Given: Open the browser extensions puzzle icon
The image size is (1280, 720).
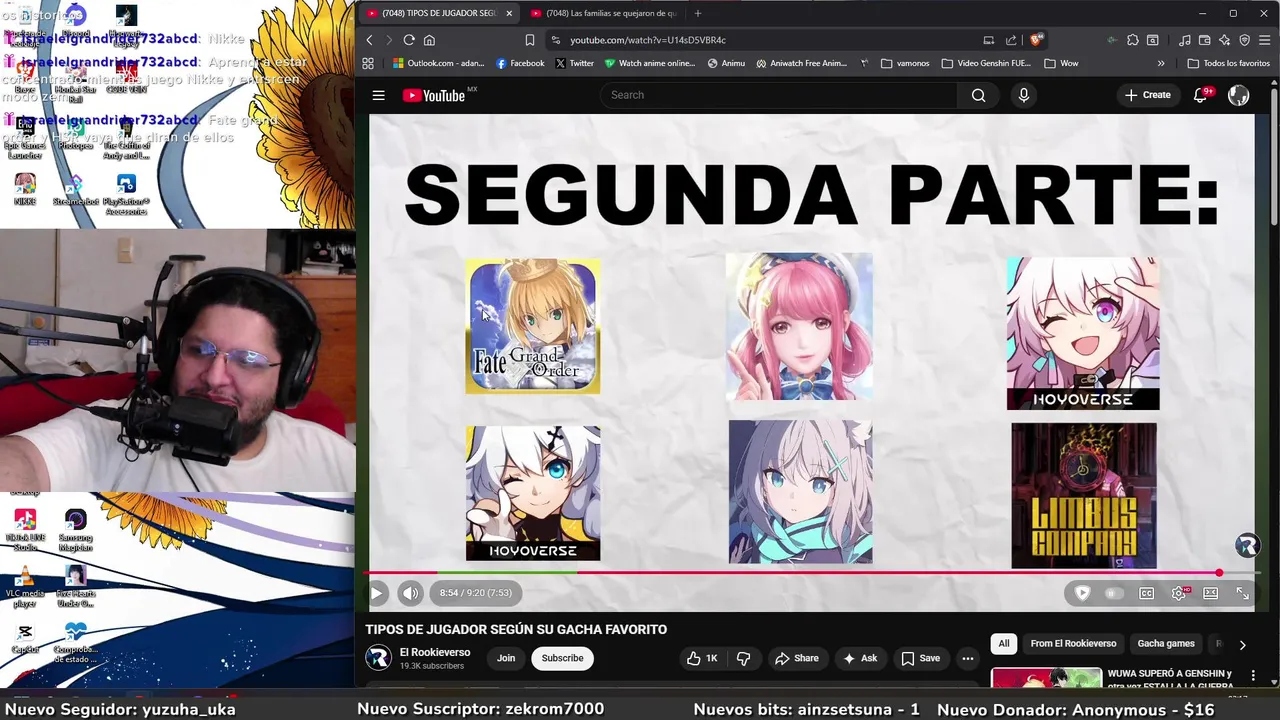Looking at the screenshot, I should (1132, 40).
